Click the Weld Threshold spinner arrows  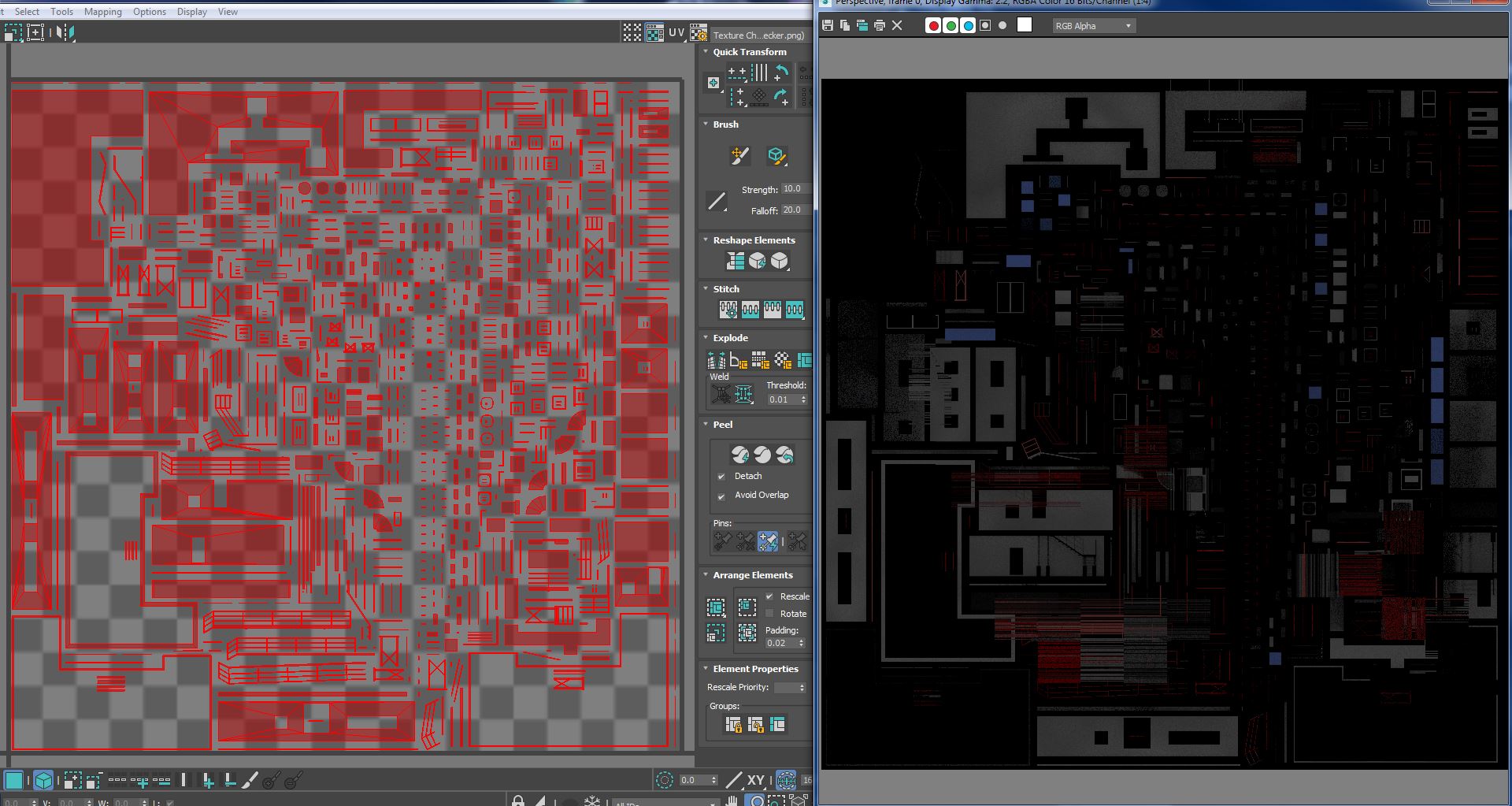click(x=803, y=399)
